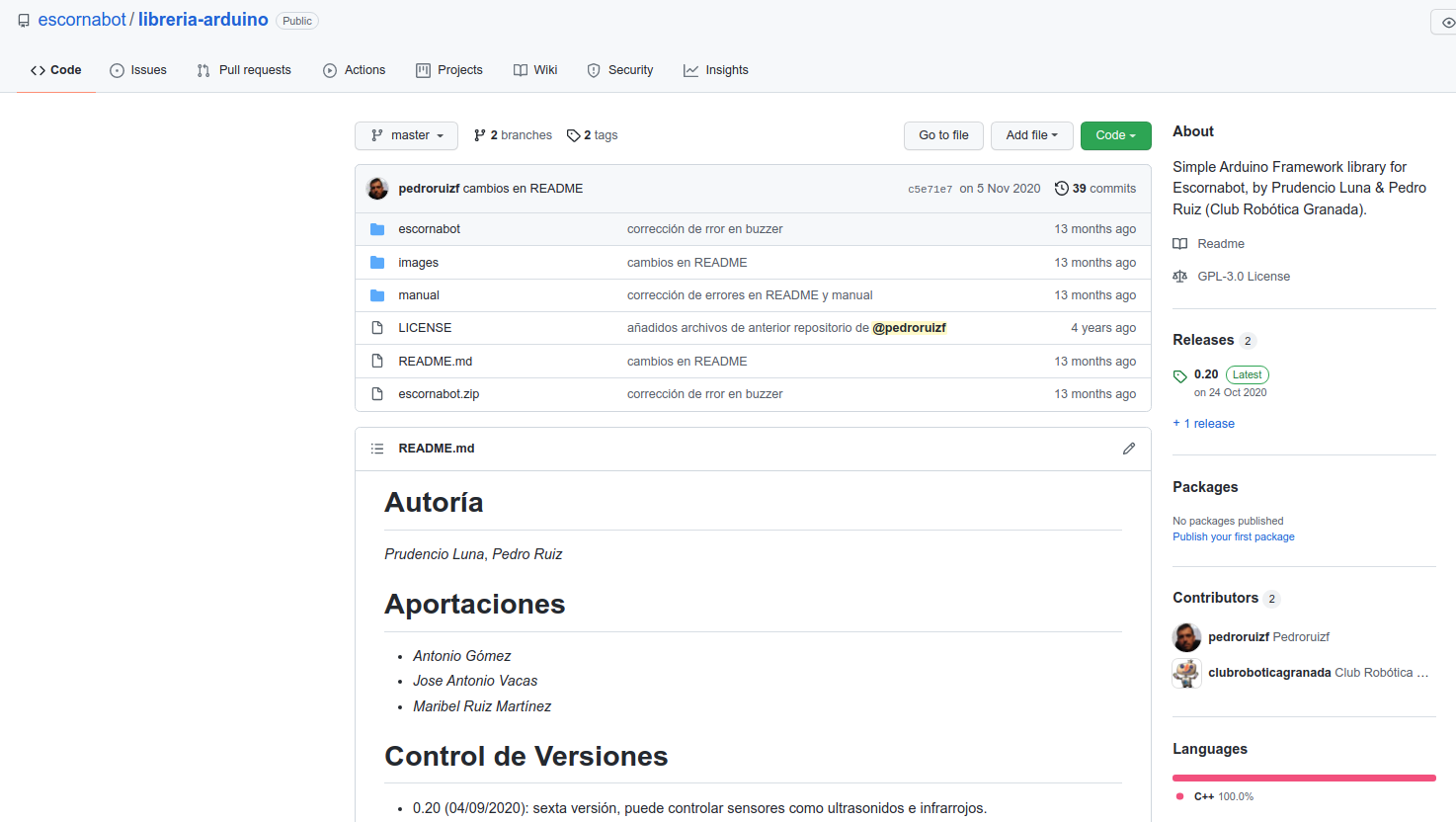Open the escornabot owner link

pyautogui.click(x=82, y=20)
